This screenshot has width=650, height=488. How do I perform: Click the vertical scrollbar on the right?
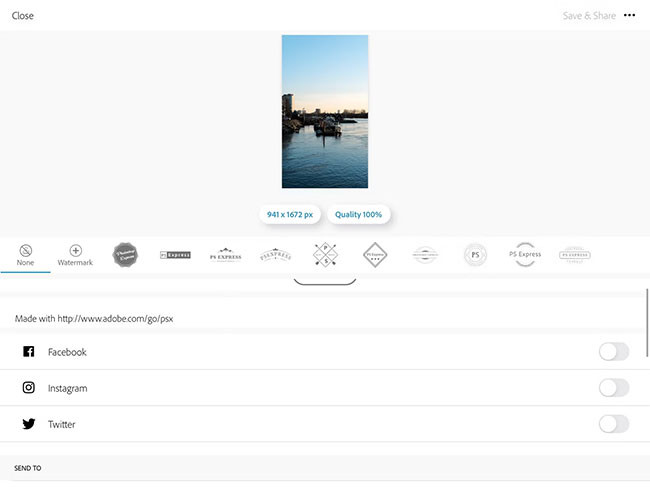pos(646,320)
